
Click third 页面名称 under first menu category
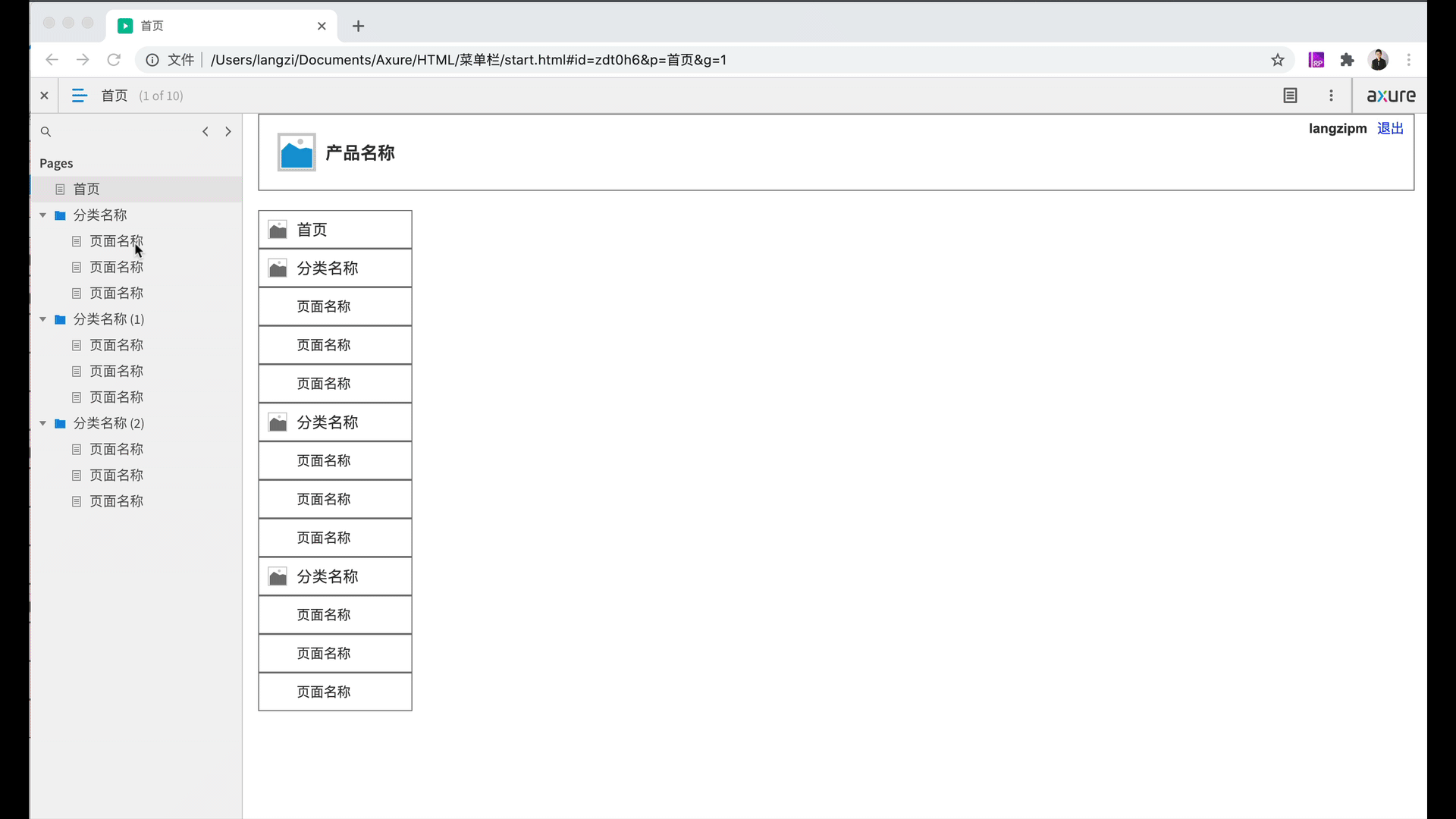tap(335, 384)
